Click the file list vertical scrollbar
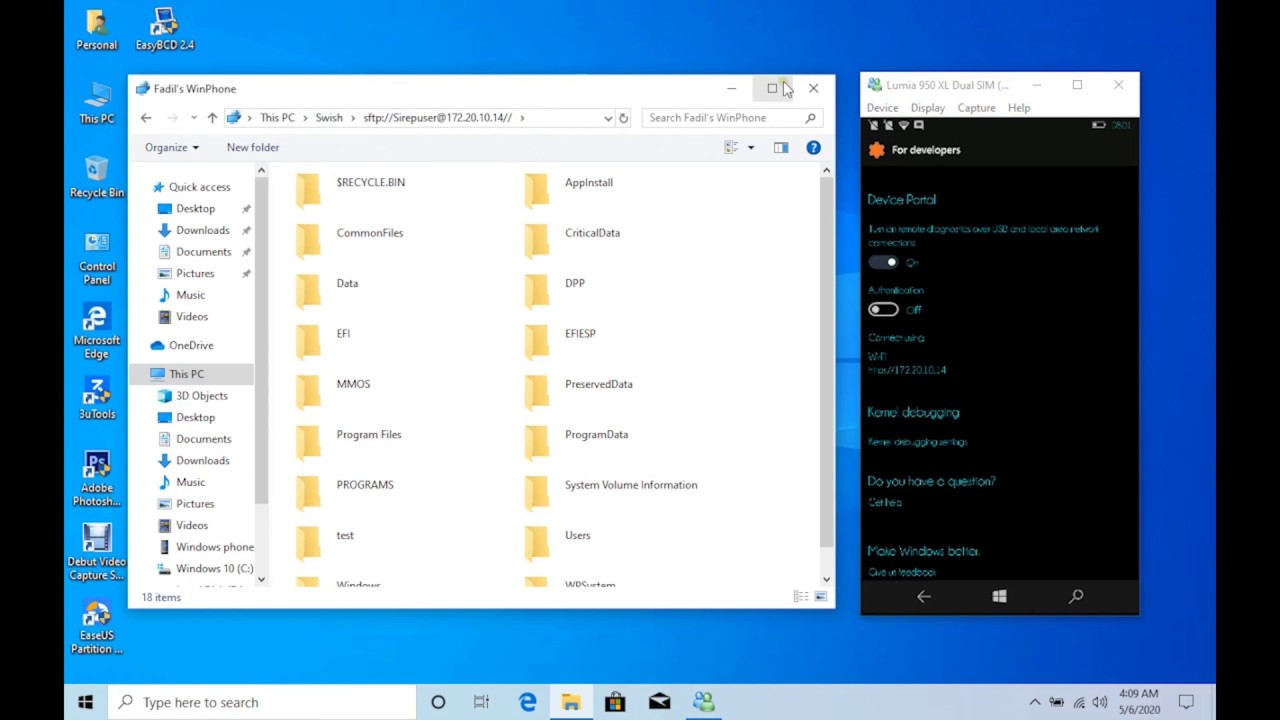This screenshot has height=720, width=1280. 826,360
